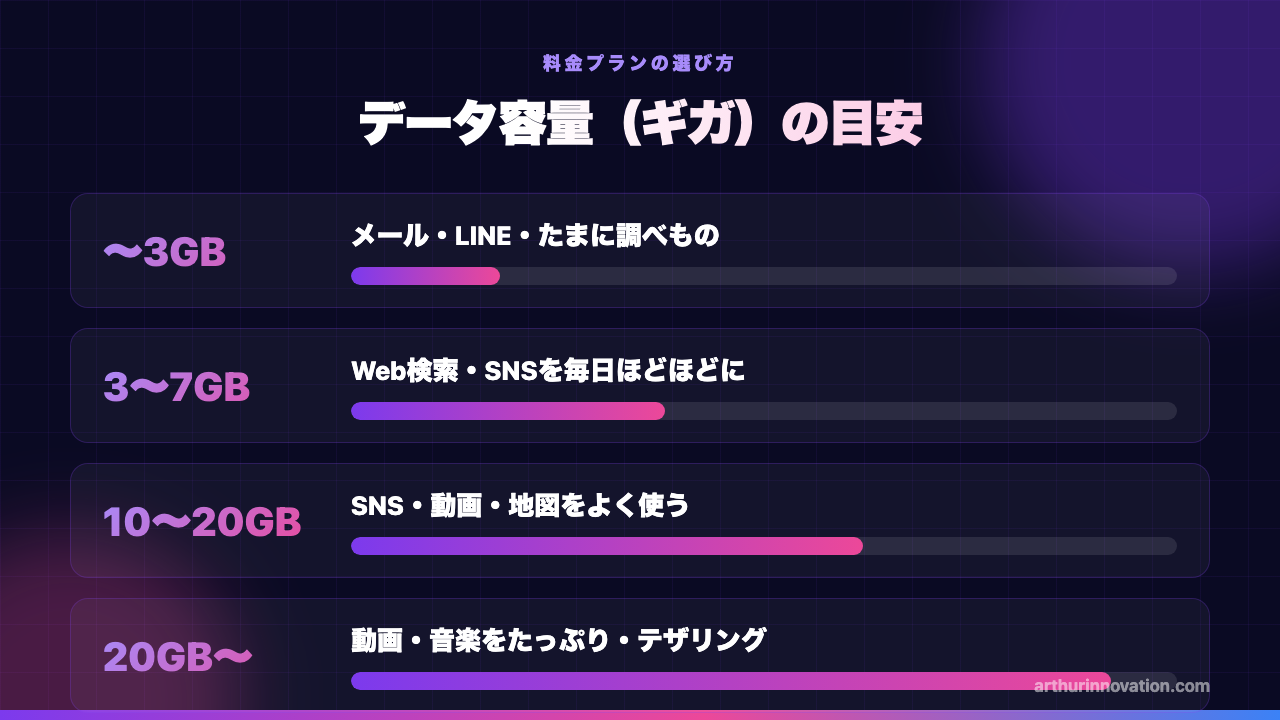This screenshot has height=720, width=1280.
Task: Click the empty track of the 10〜20GB bar
Action: (x=1020, y=546)
